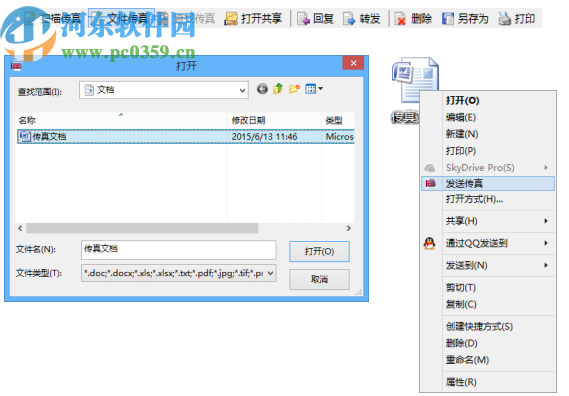569x396 pixels.
Task: Click the 打开共享 toolbar button
Action: coord(253,18)
